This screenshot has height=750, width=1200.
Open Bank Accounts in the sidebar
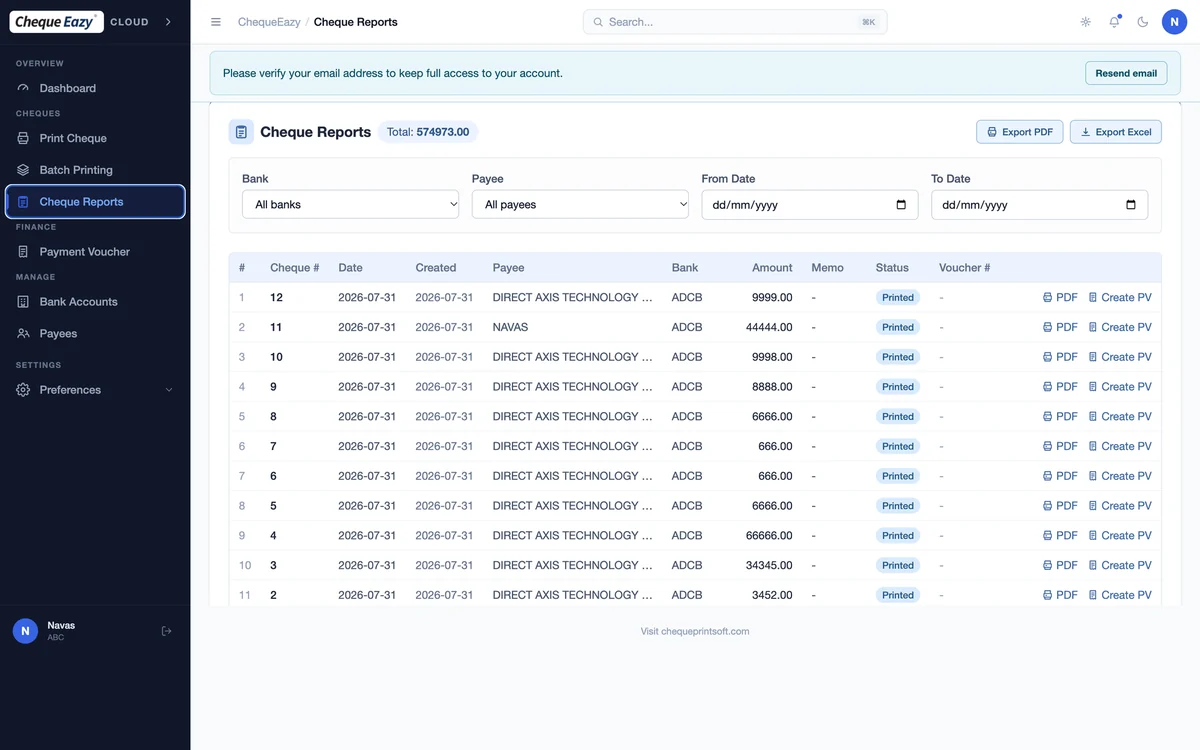95,302
